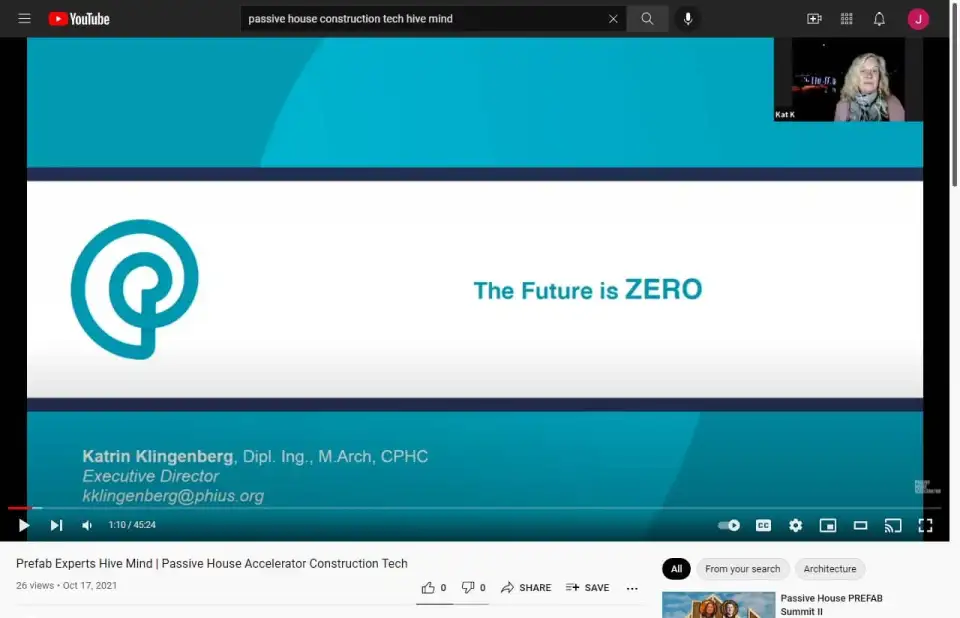Image resolution: width=960 pixels, height=618 pixels.
Task: Clear the search box text
Action: point(613,19)
